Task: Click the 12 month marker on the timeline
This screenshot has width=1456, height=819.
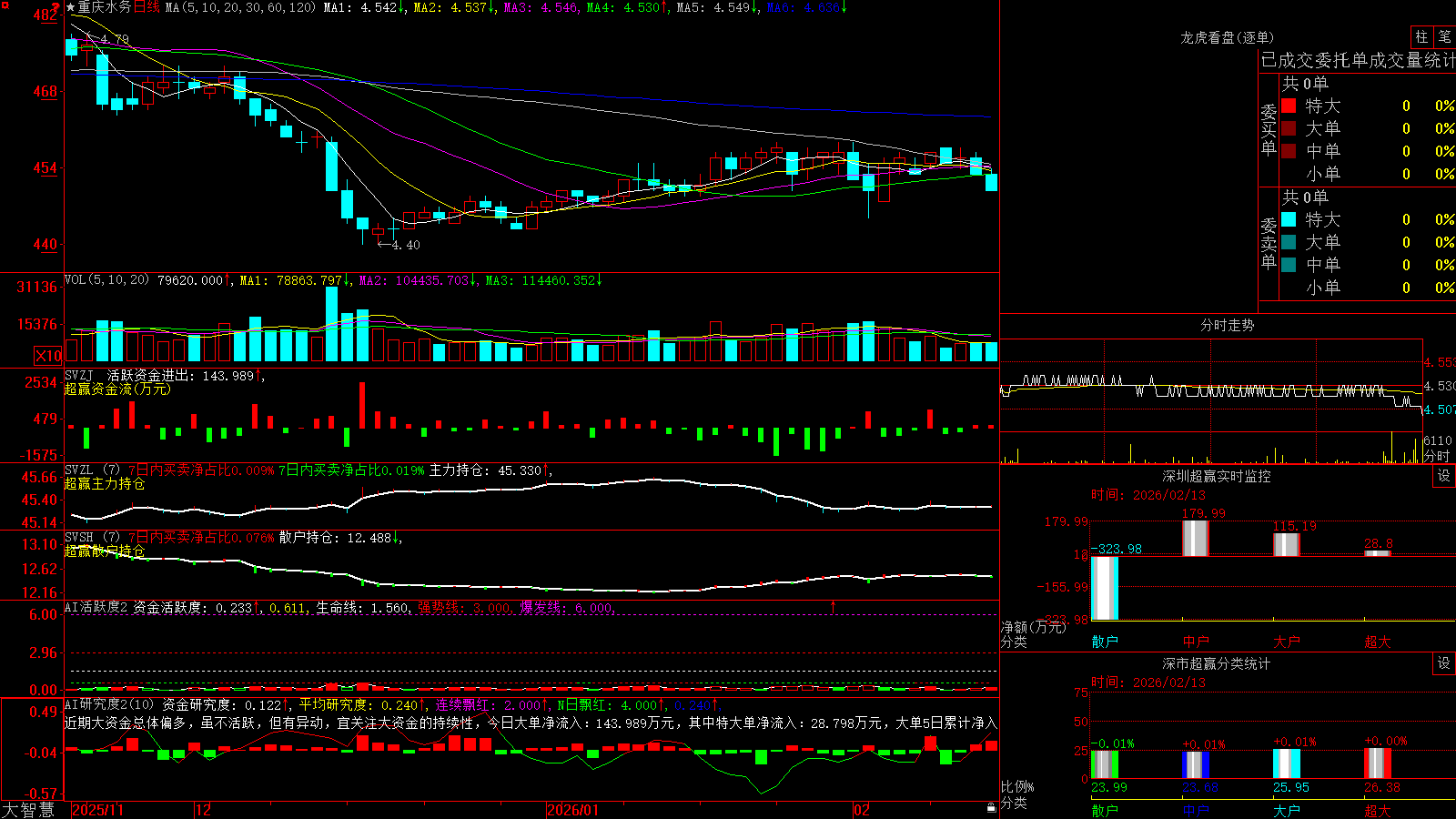Action: 204,810
